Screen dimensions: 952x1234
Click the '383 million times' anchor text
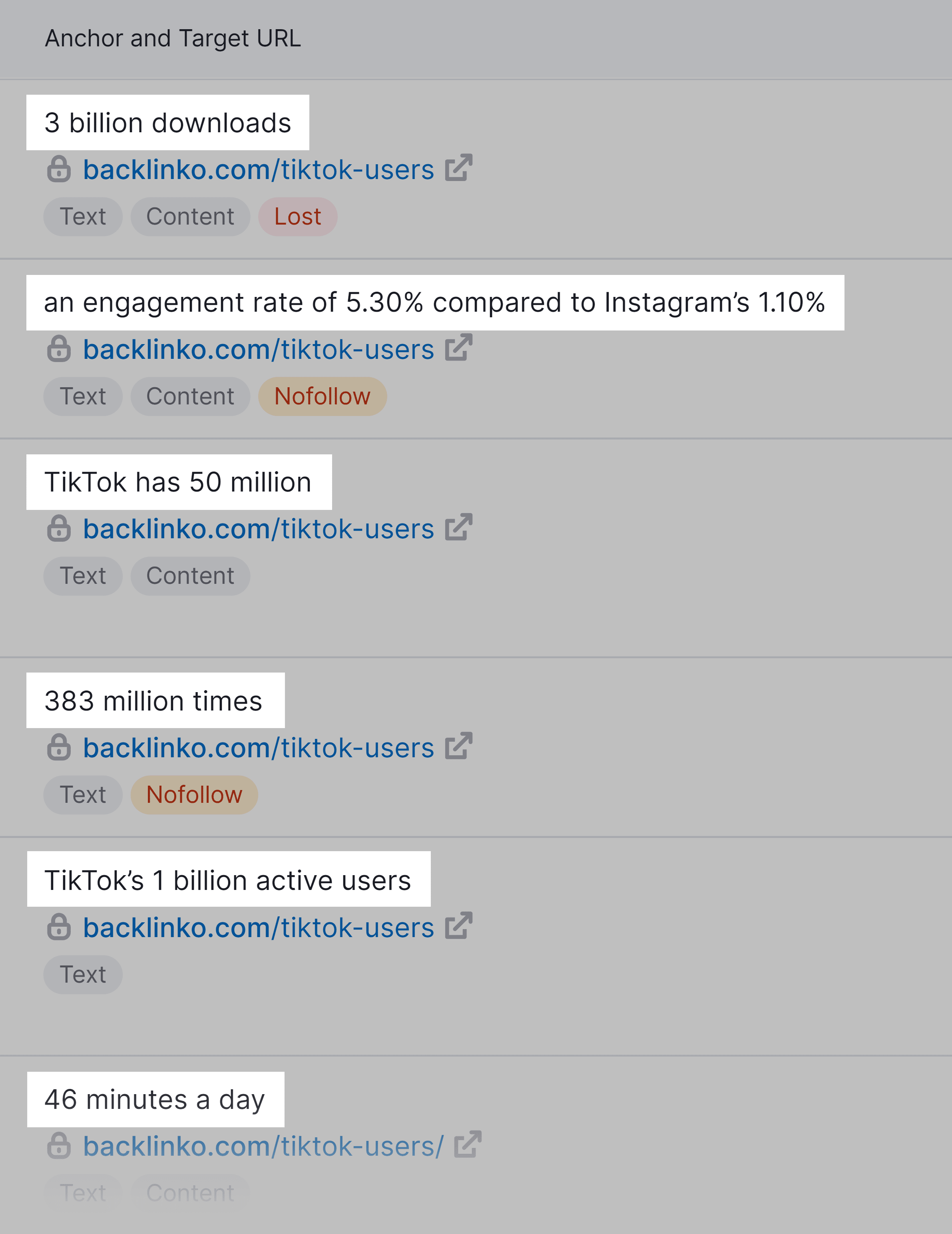tap(153, 701)
